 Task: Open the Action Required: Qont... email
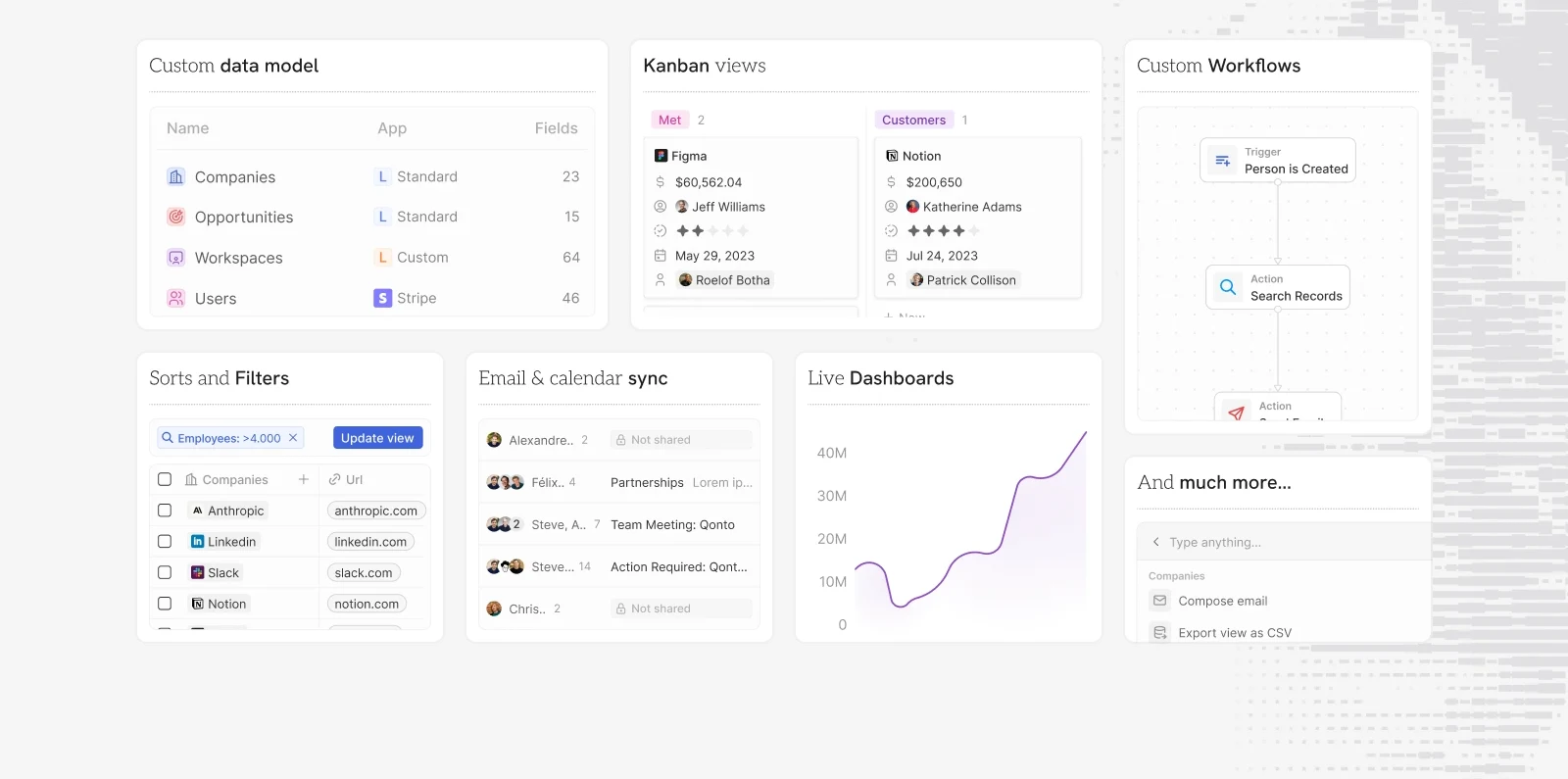pyautogui.click(x=679, y=566)
